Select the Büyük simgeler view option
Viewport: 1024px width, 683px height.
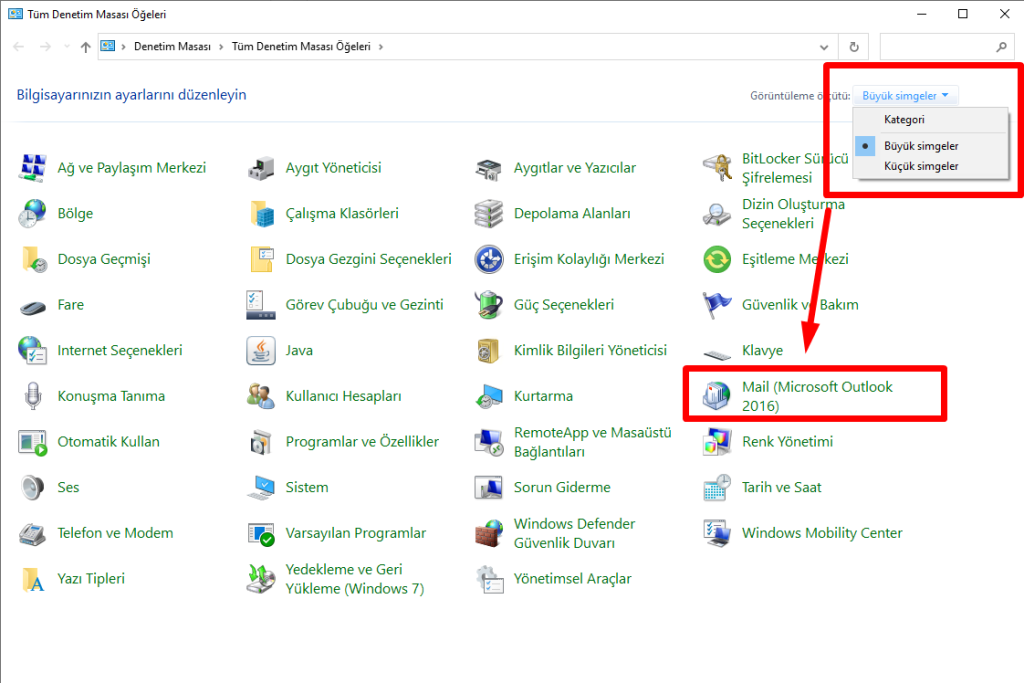coord(920,146)
